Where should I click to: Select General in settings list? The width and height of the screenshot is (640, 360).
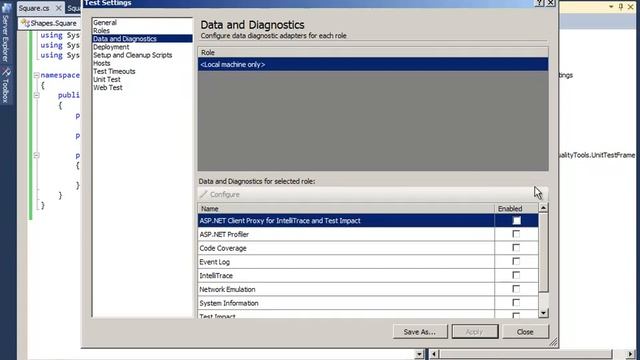[x=105, y=22]
